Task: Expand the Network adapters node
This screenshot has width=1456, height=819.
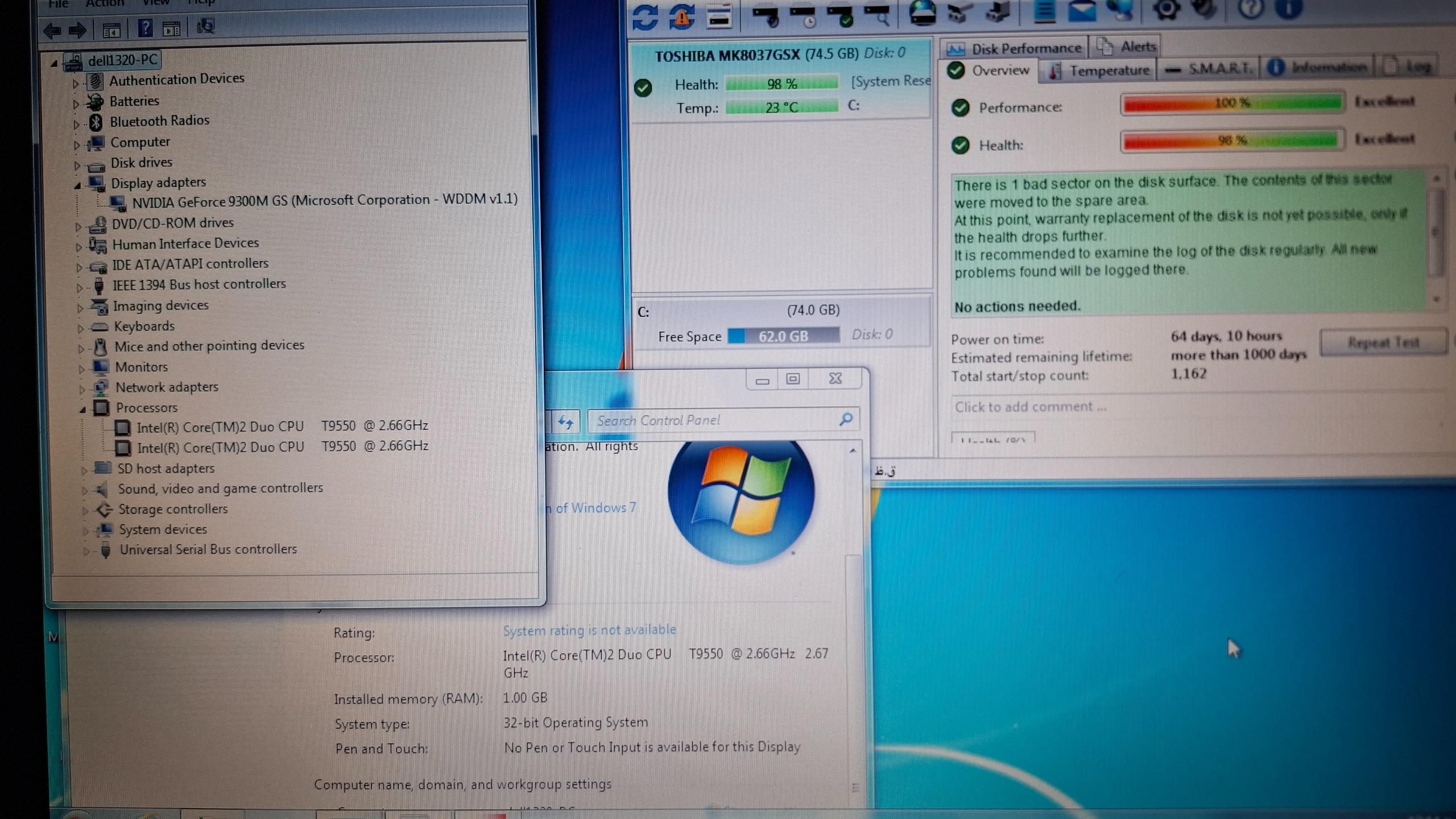Action: 81,390
